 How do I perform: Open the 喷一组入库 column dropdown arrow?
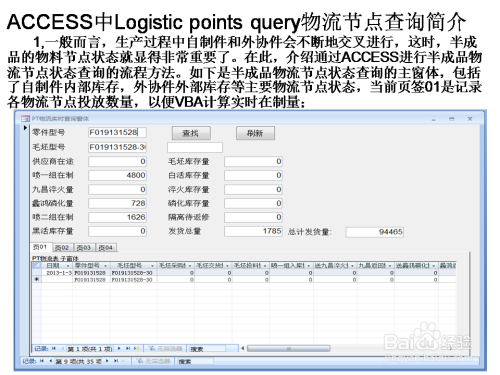pyautogui.click(x=309, y=266)
